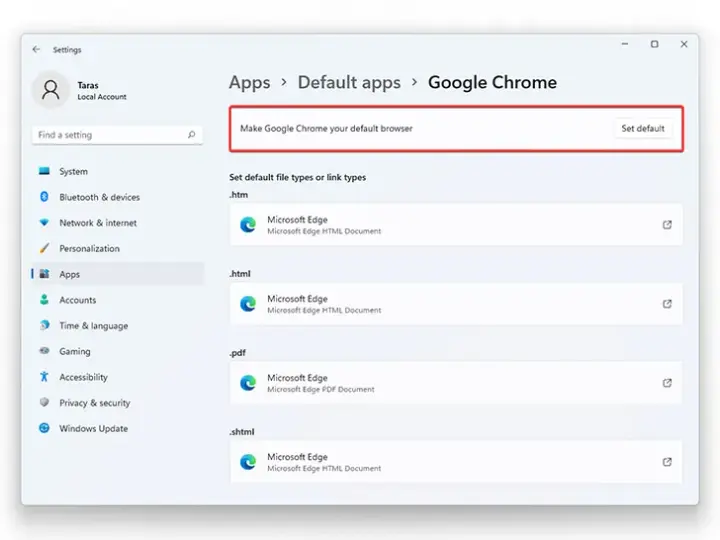720x540 pixels.
Task: Open external link icon for .shtml
Action: [x=667, y=461]
